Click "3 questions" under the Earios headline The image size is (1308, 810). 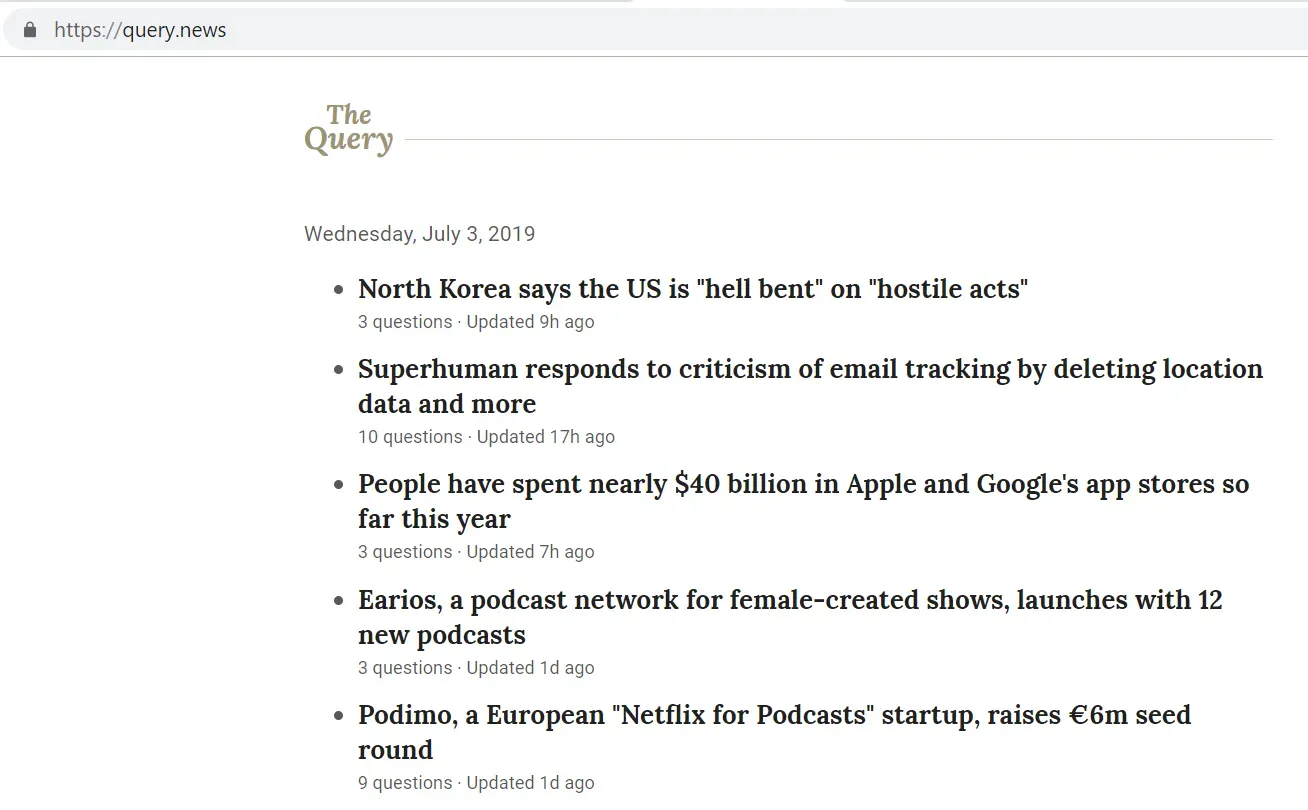(x=405, y=668)
